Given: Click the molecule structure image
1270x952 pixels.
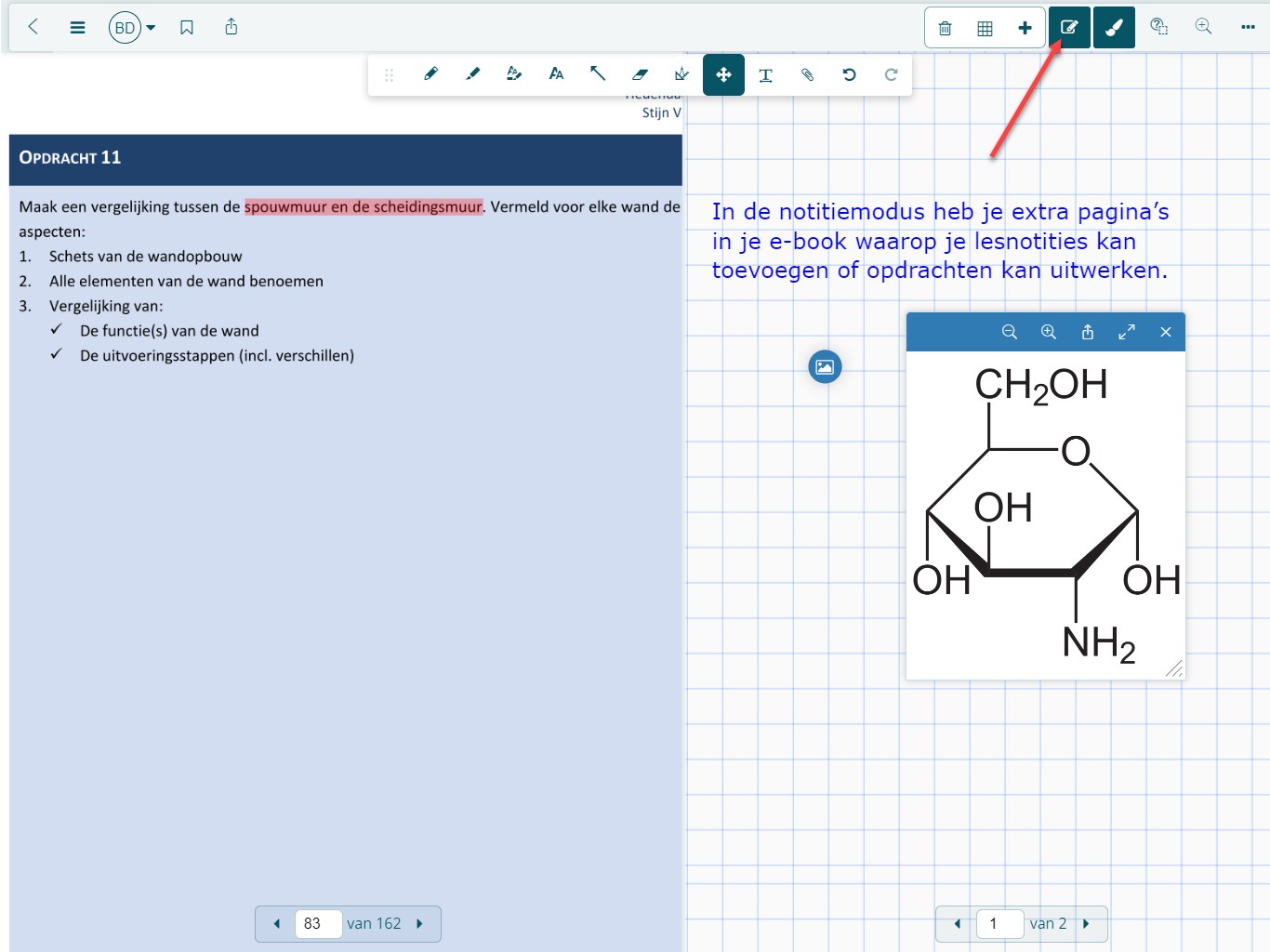Looking at the screenshot, I should 1046,515.
